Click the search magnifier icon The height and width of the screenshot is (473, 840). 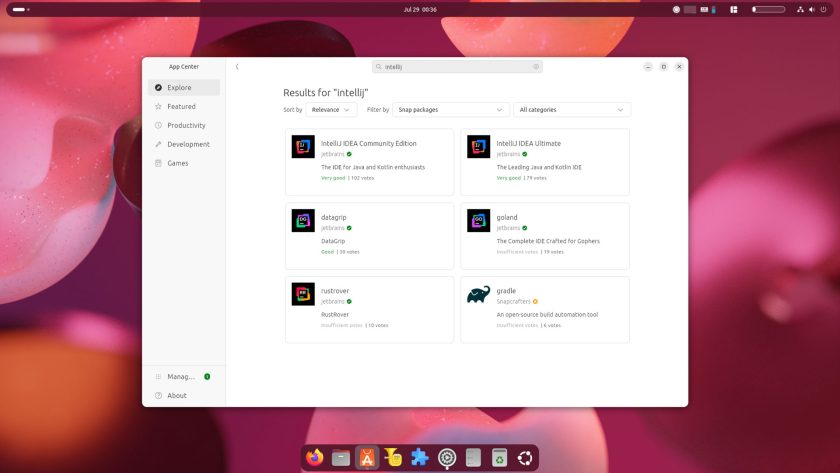[379, 66]
